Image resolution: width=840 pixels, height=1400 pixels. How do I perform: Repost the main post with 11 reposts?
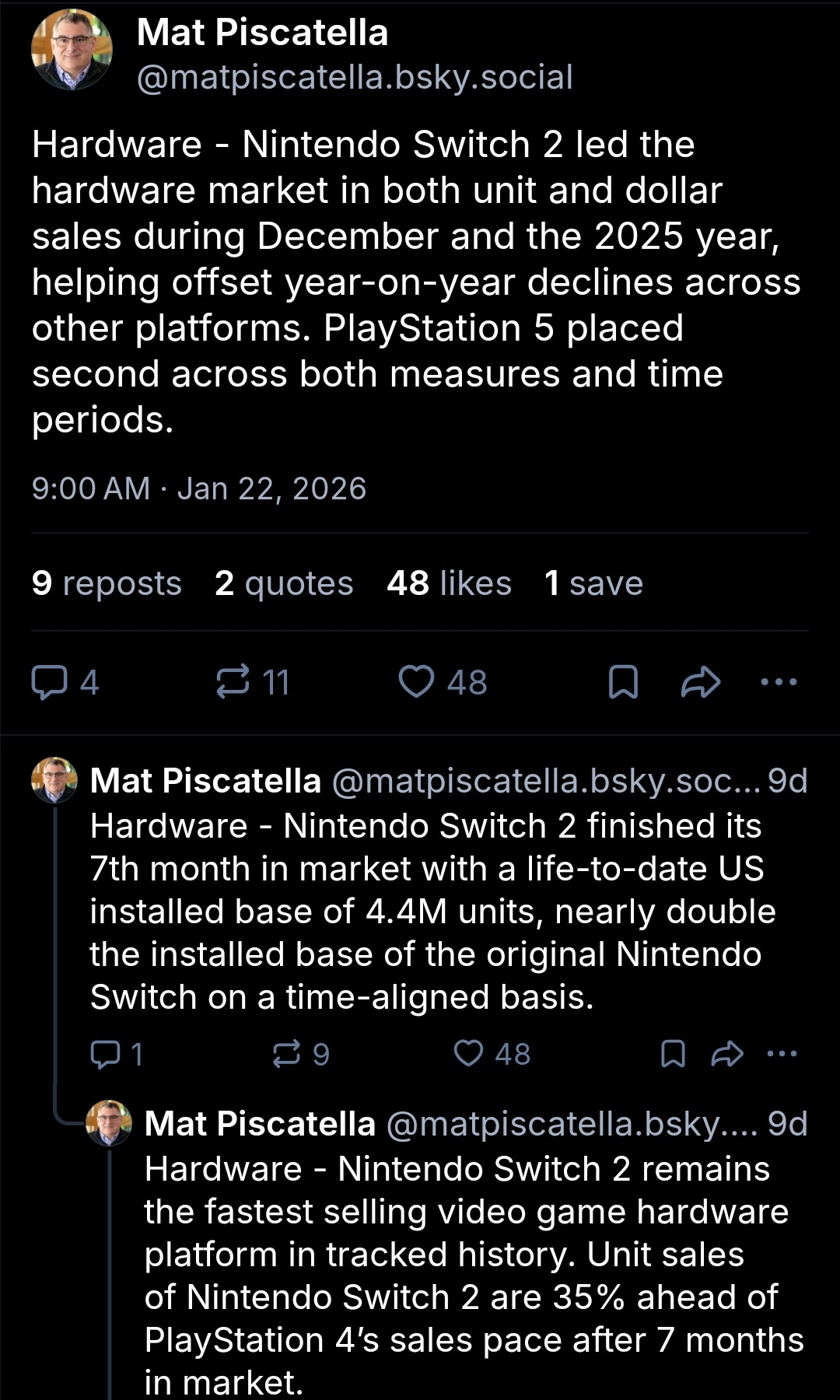click(233, 682)
